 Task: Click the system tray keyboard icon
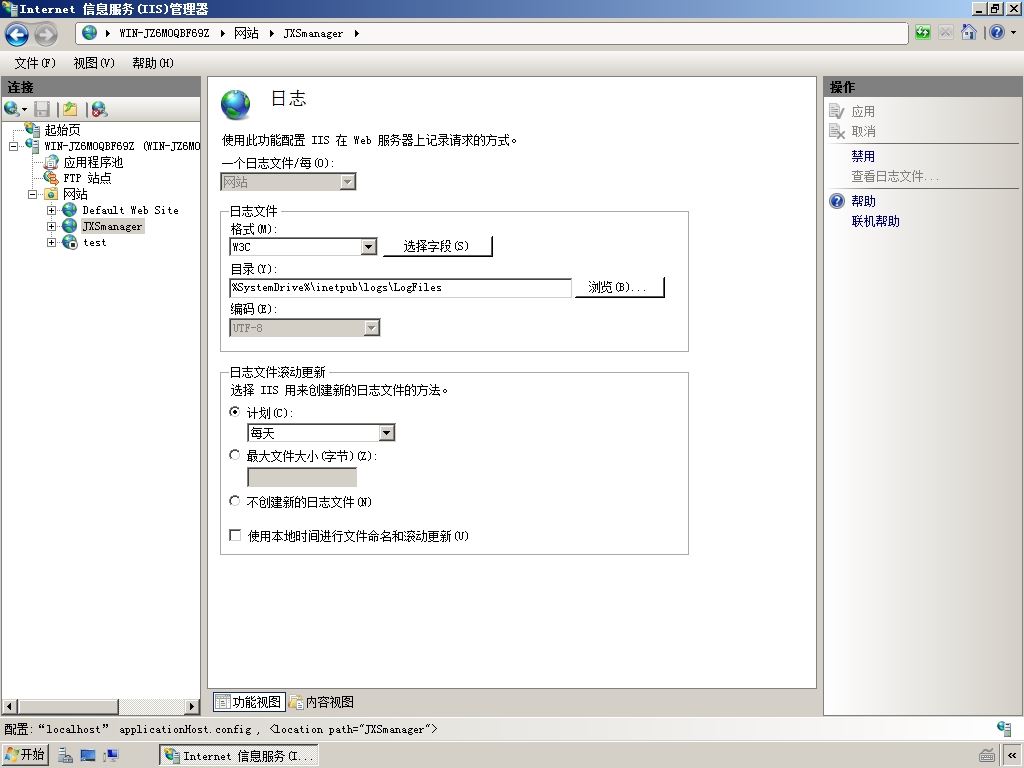point(987,756)
